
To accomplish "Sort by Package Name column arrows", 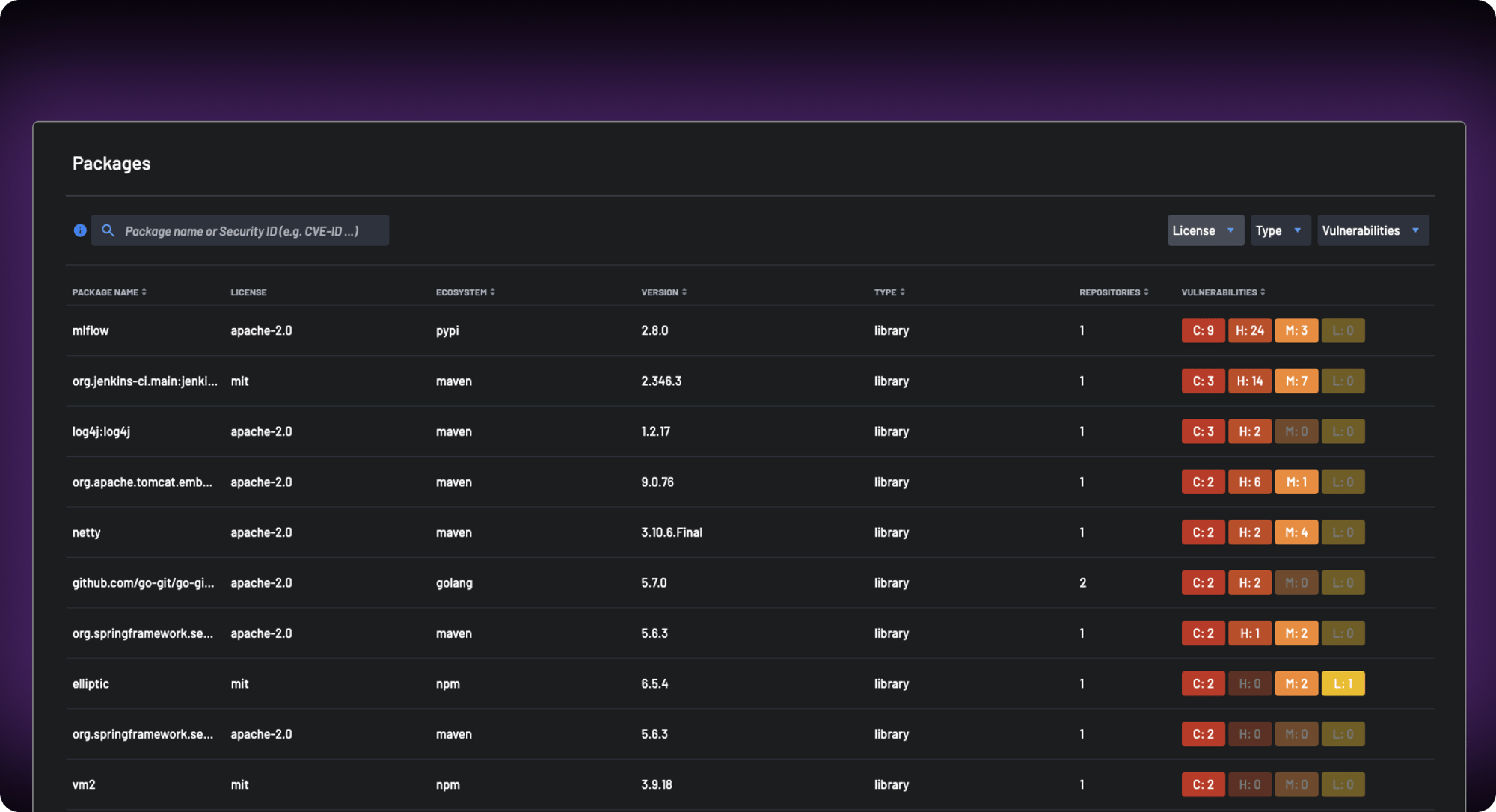I will 144,292.
